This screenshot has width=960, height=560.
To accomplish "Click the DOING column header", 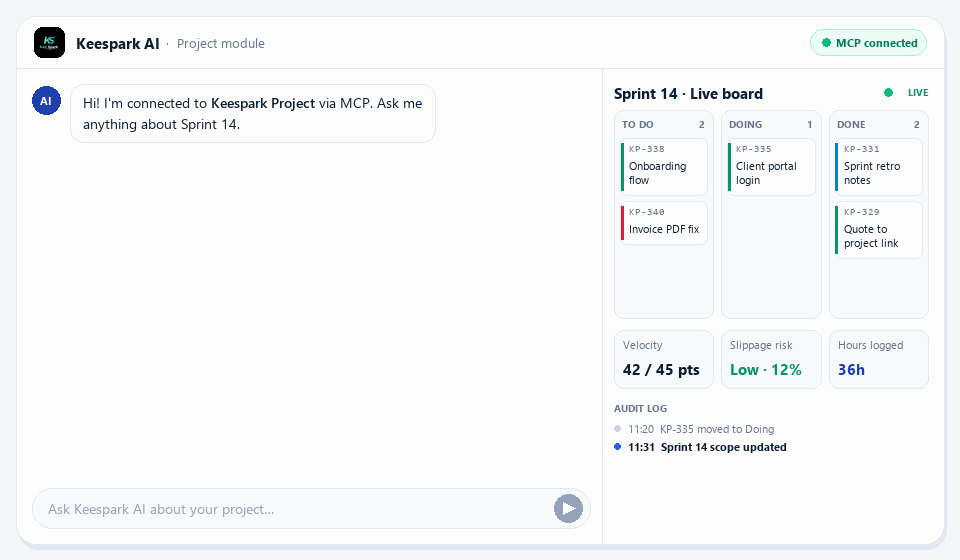I will coord(771,124).
